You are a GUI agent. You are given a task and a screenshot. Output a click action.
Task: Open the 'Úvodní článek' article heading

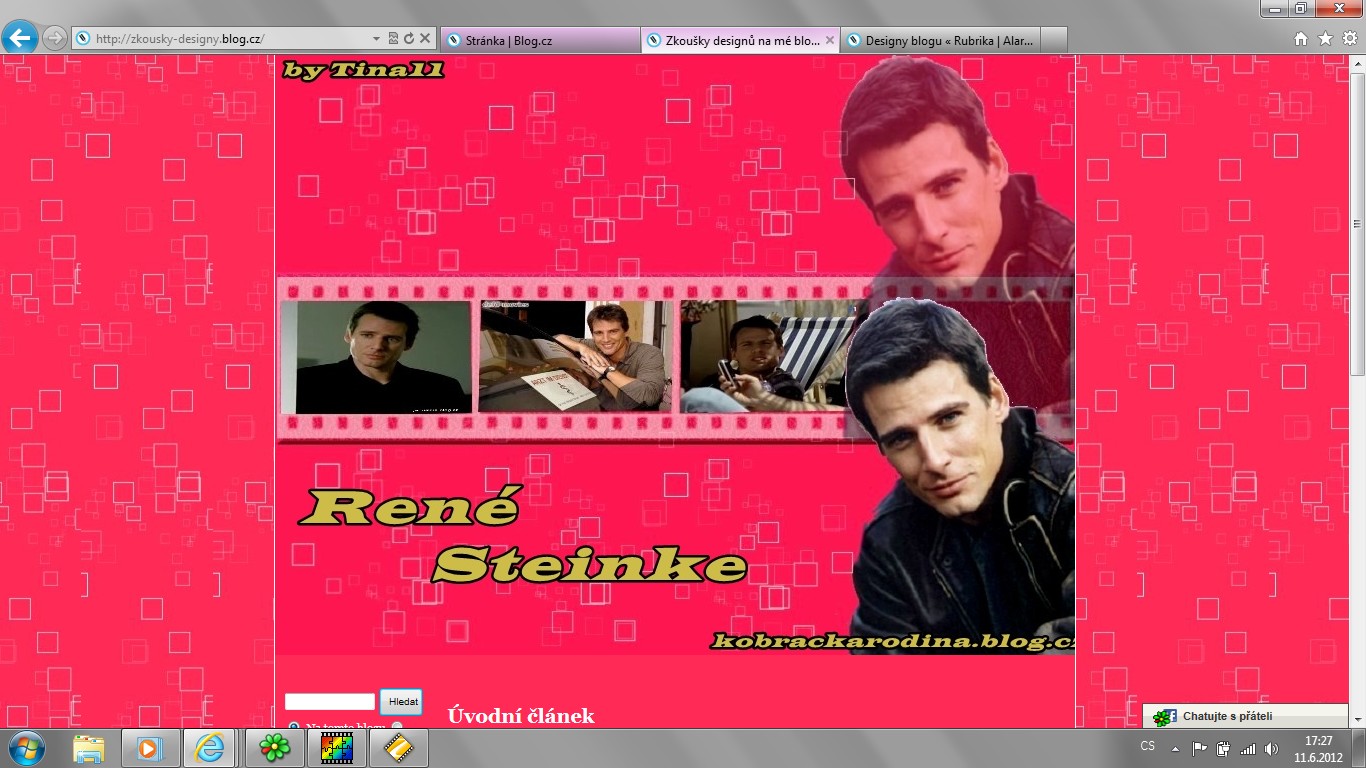(521, 716)
